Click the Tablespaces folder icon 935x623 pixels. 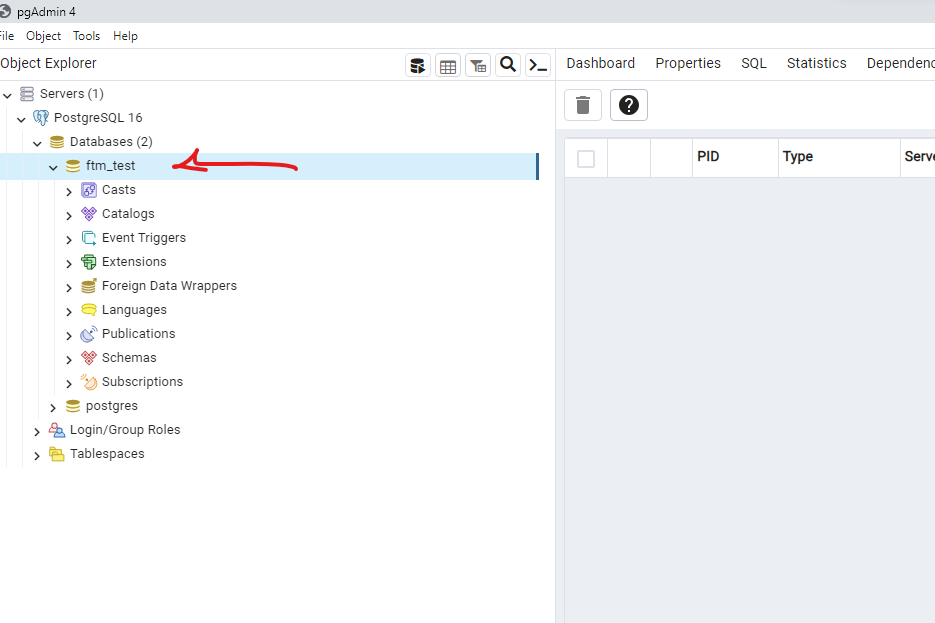pyautogui.click(x=57, y=454)
